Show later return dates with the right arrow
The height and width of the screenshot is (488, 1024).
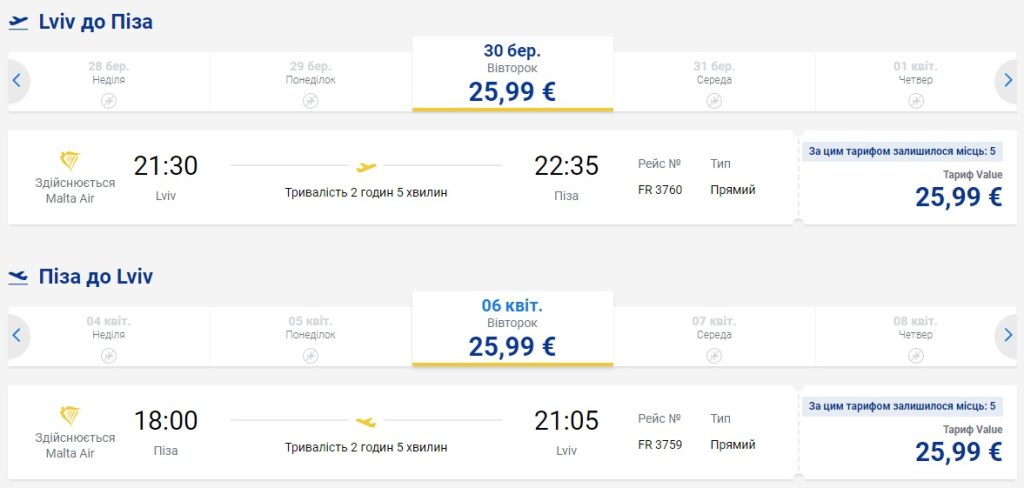click(x=1008, y=336)
